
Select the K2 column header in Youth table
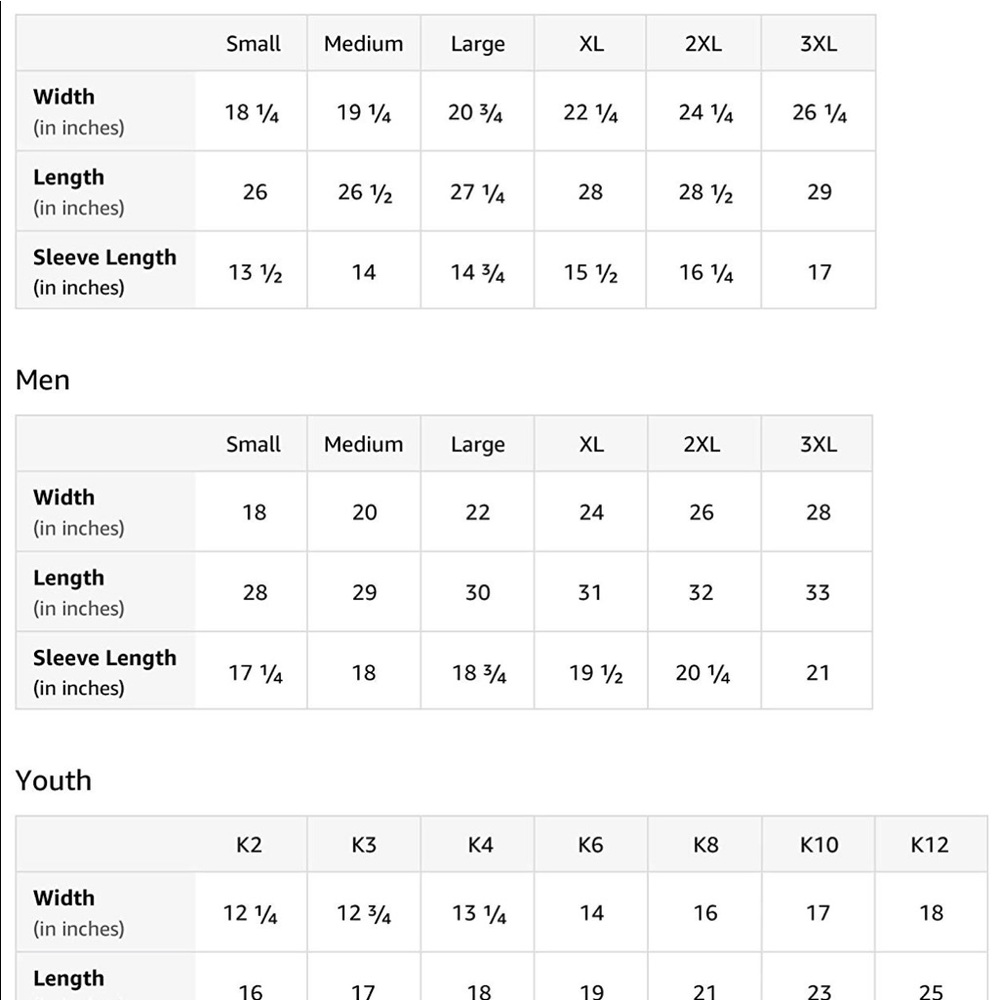point(250,844)
